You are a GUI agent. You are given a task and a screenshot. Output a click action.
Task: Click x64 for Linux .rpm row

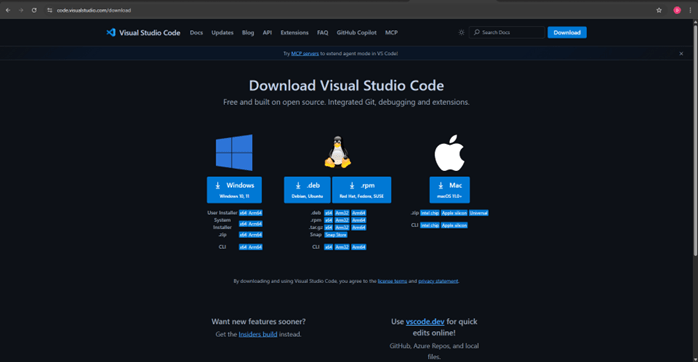coord(329,220)
